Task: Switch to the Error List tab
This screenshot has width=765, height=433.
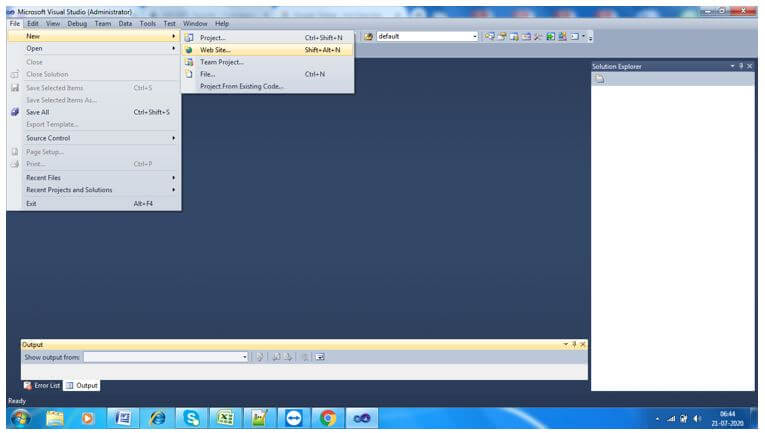Action: click(42, 385)
